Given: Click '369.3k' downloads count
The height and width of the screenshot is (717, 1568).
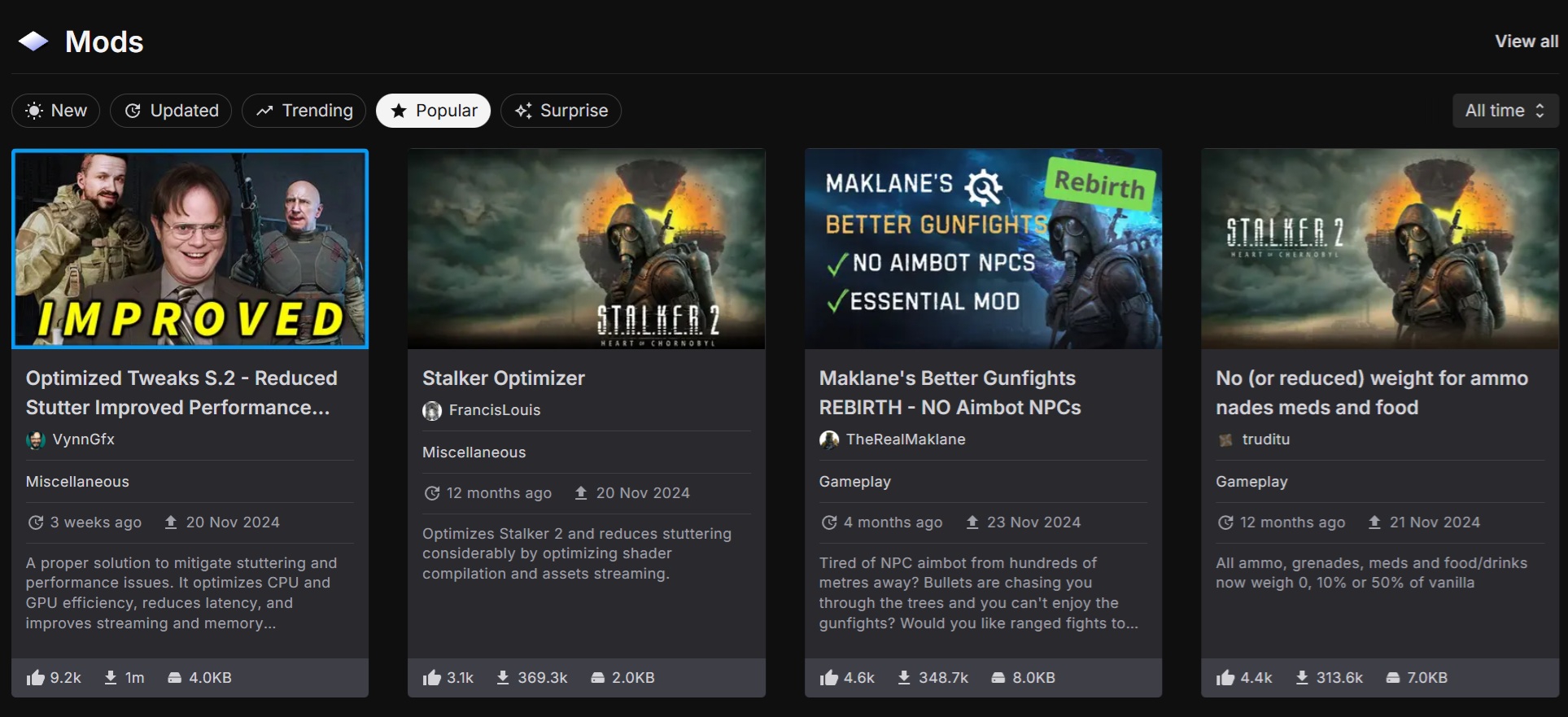Looking at the screenshot, I should [543, 678].
